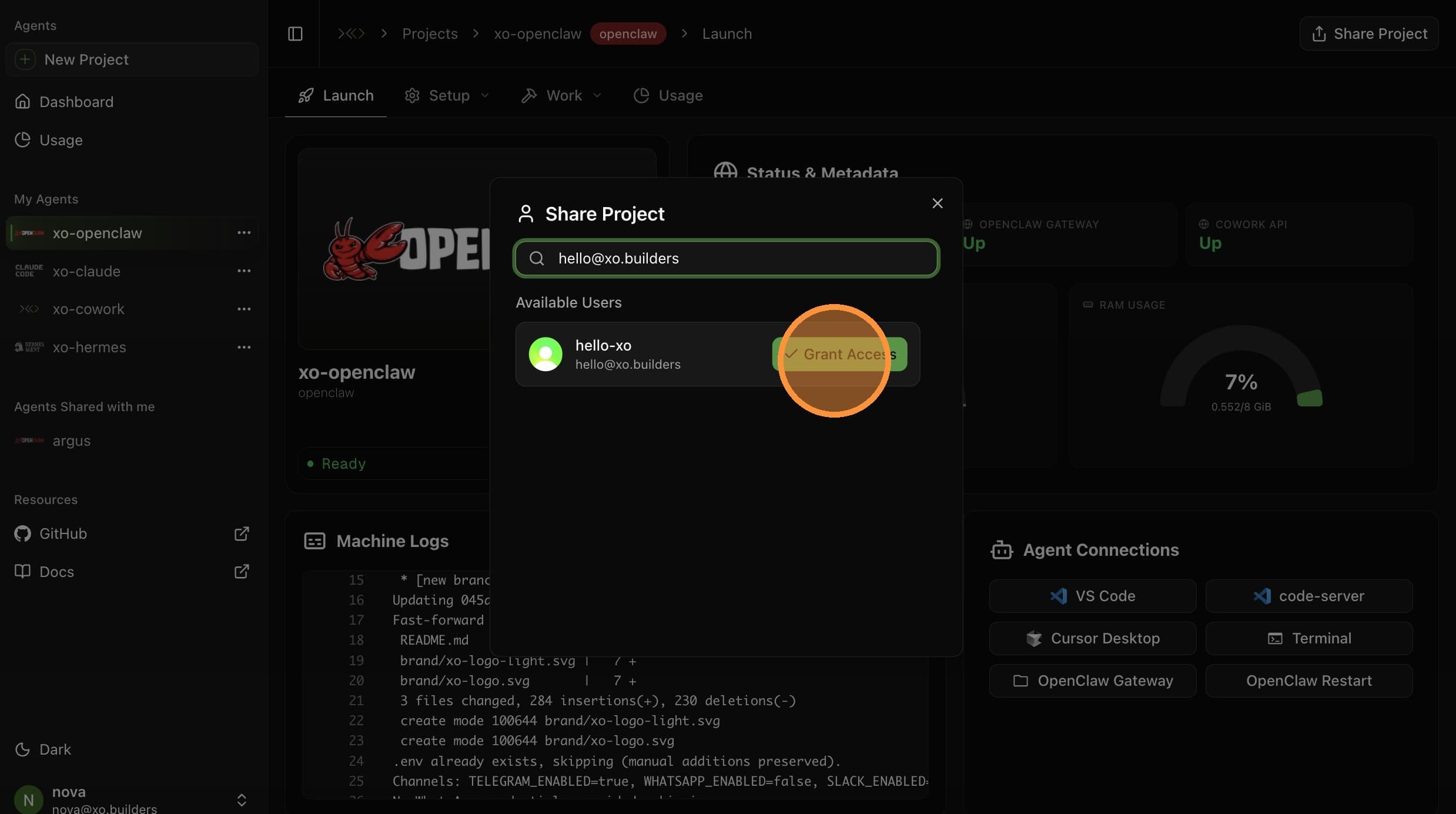Viewport: 1456px width, 814px height.
Task: Launch code-server connection
Action: click(x=1308, y=596)
